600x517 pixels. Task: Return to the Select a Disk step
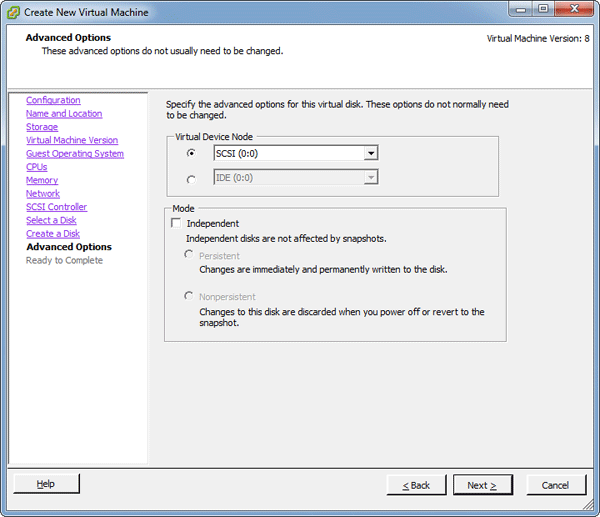click(51, 220)
